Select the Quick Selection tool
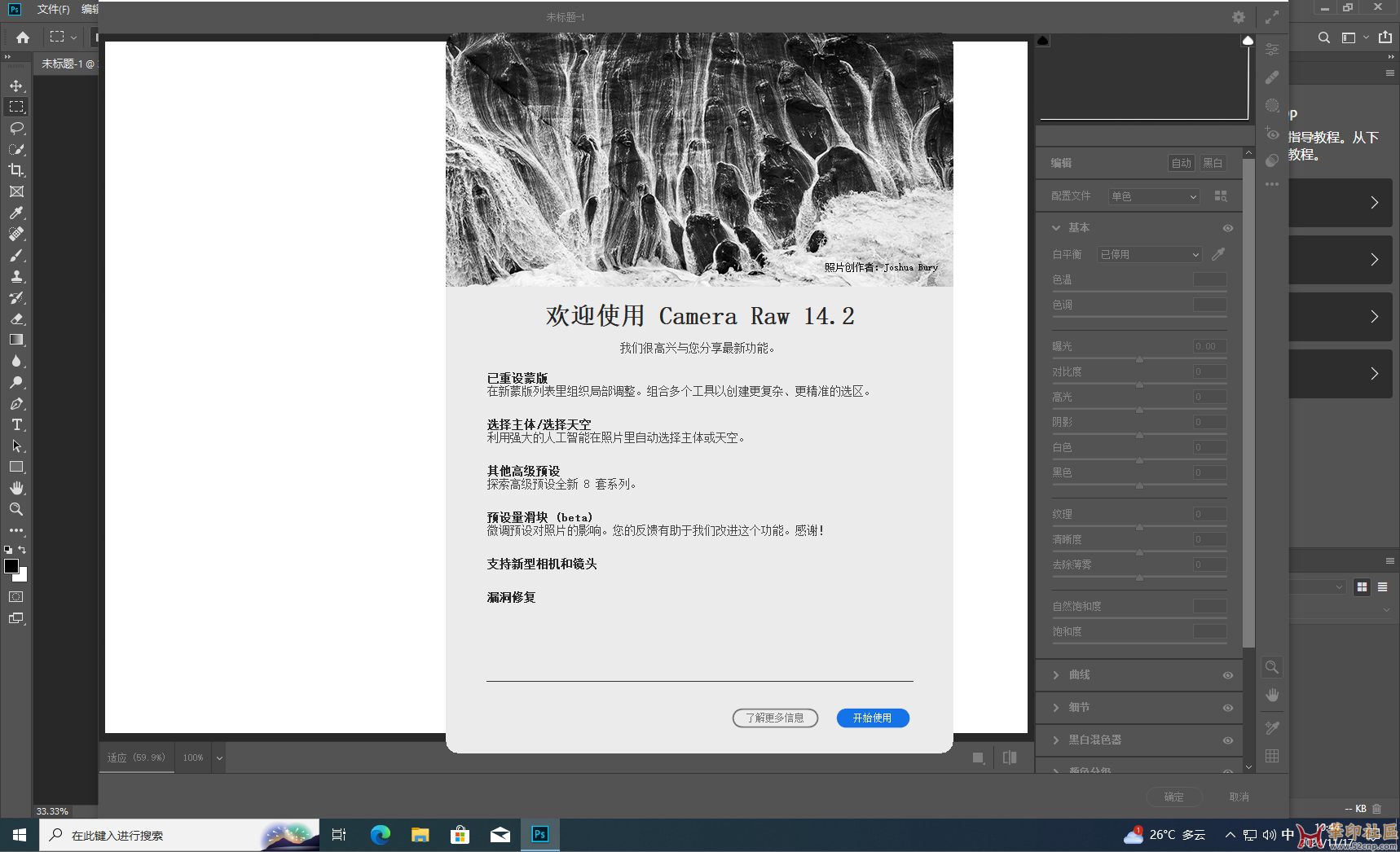 tap(16, 149)
